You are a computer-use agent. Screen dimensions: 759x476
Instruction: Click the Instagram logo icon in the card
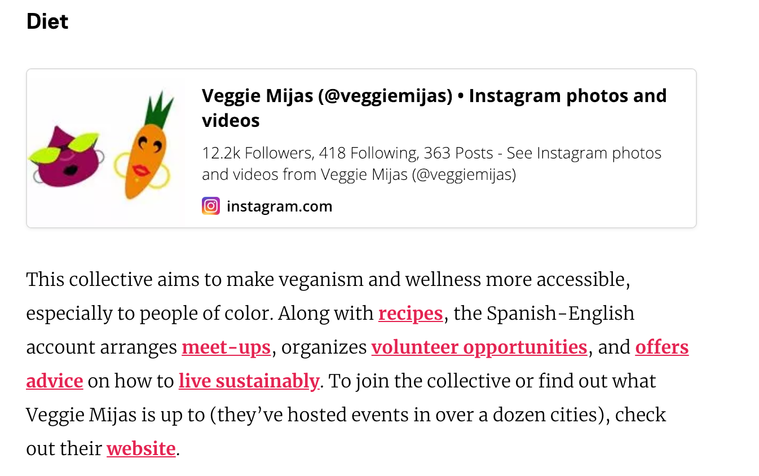(x=211, y=206)
